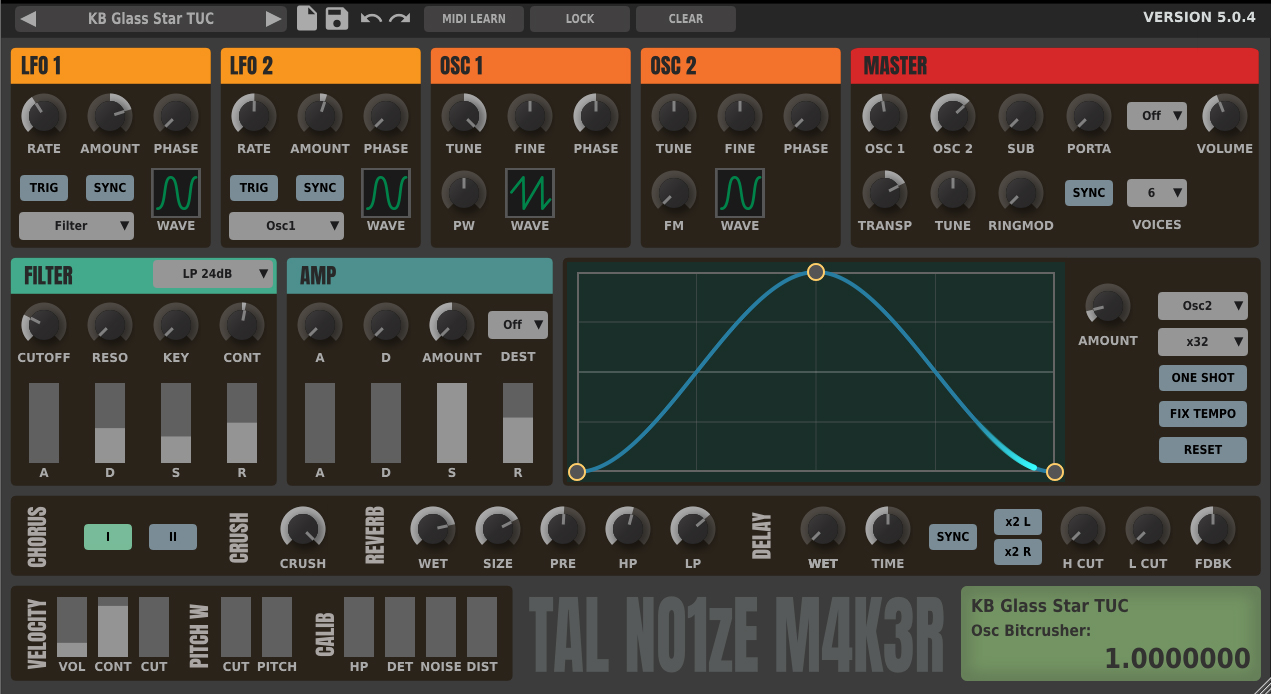Open the PORTA mode Off dropdown

[x=1157, y=116]
